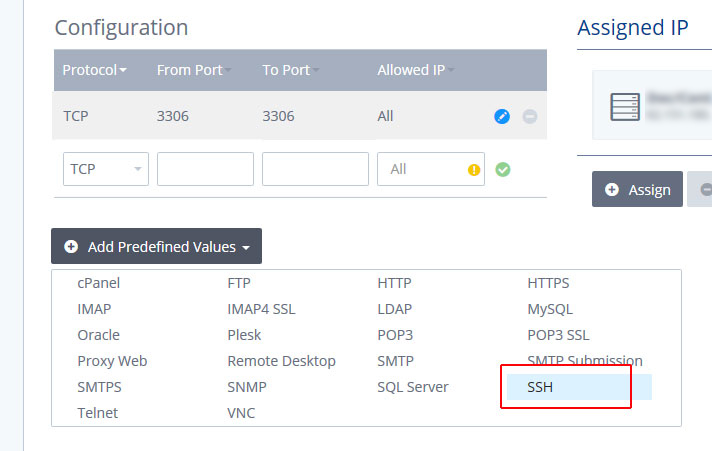Choose Remote Desktop predefined value
712x451 pixels.
click(x=281, y=361)
